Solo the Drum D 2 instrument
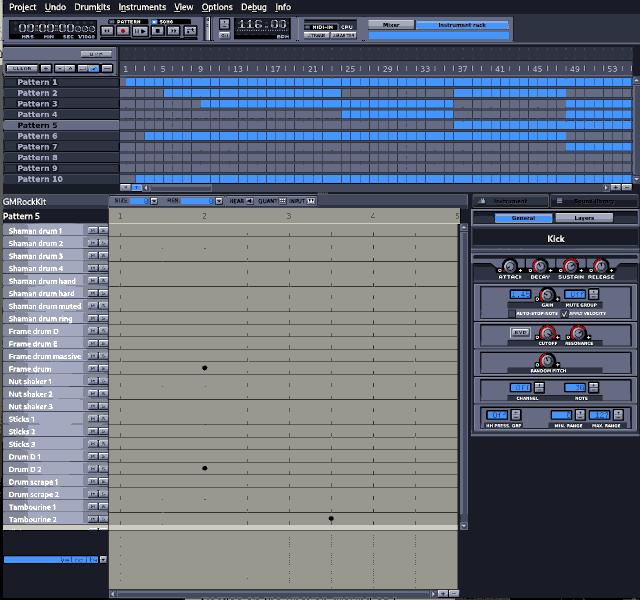 point(103,469)
